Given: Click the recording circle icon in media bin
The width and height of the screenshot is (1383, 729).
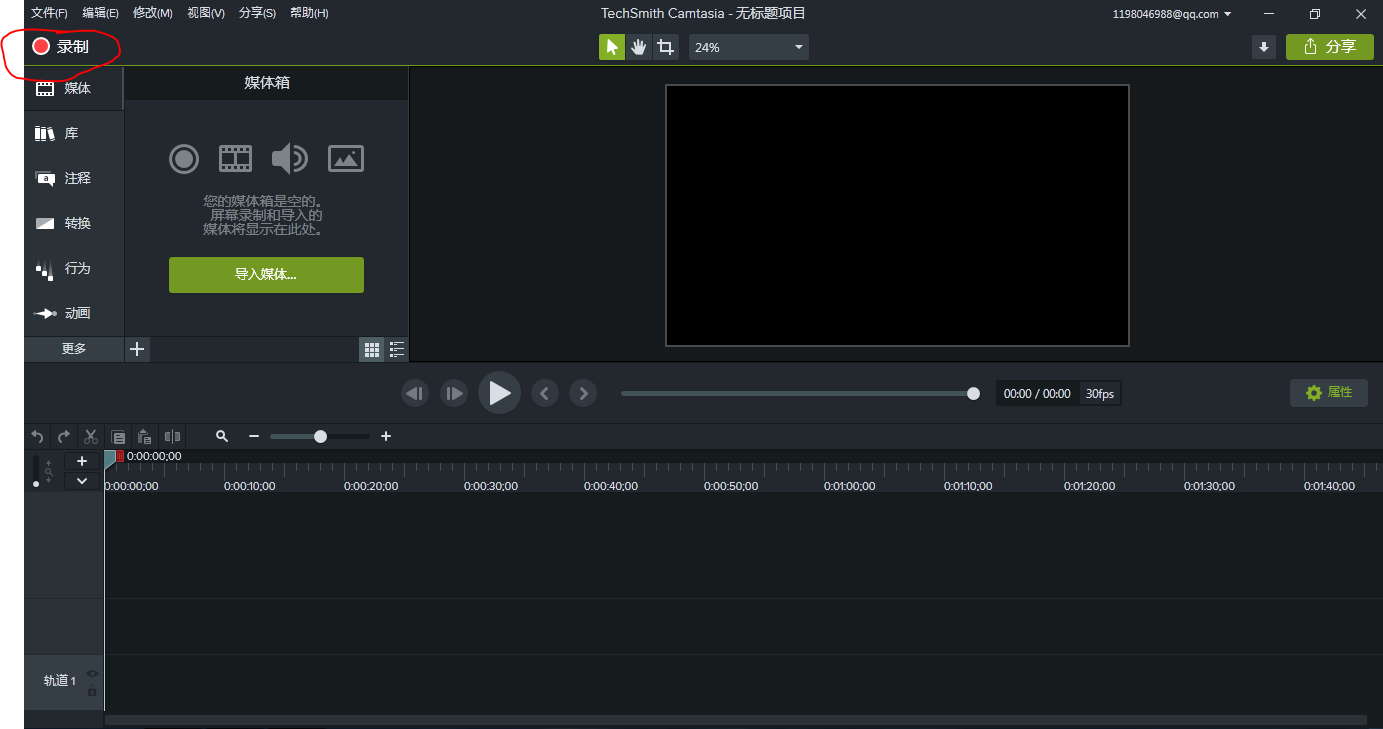Looking at the screenshot, I should [x=184, y=158].
